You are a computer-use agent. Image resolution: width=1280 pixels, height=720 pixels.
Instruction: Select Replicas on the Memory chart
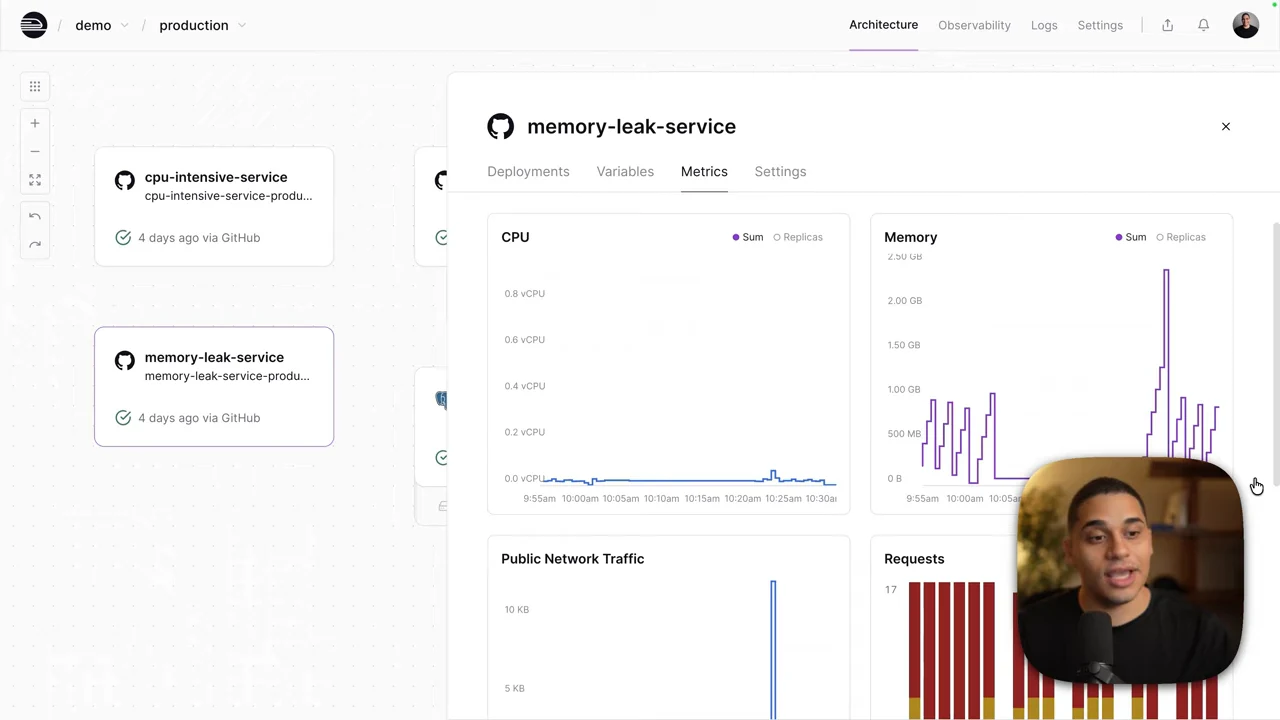1181,237
